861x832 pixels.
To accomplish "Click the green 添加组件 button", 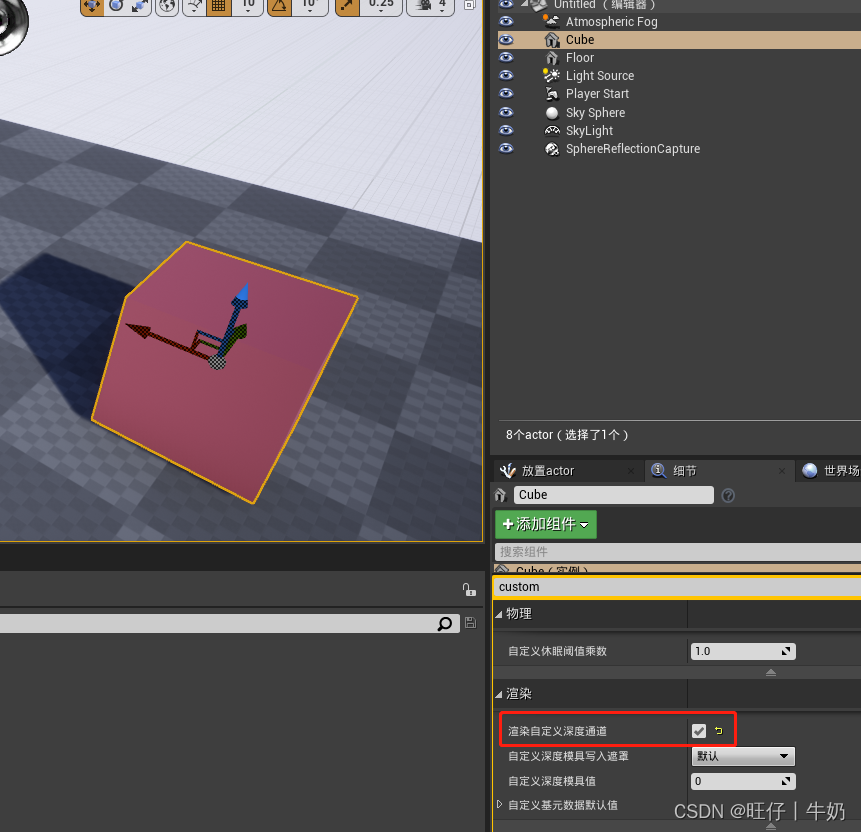I will click(x=545, y=524).
